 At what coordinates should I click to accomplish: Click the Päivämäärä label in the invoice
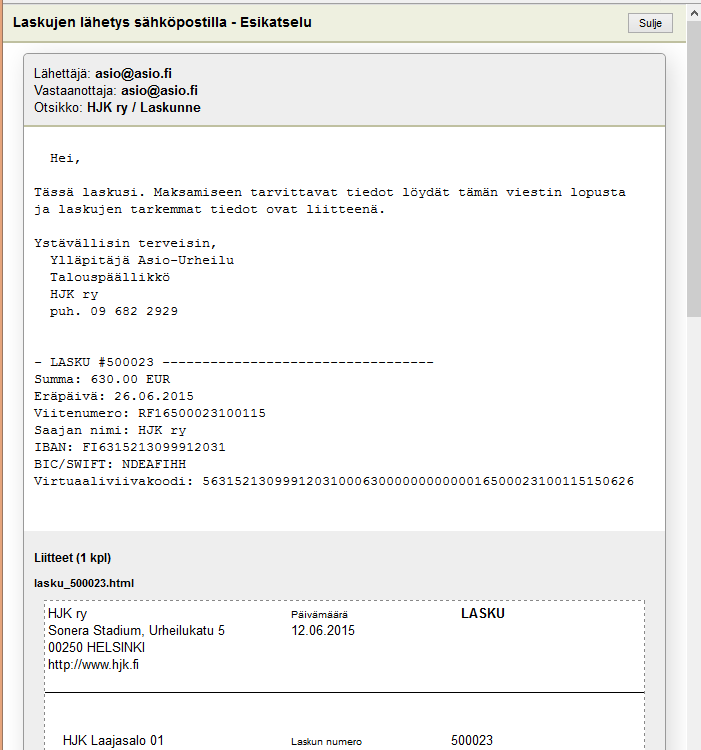[x=319, y=615]
